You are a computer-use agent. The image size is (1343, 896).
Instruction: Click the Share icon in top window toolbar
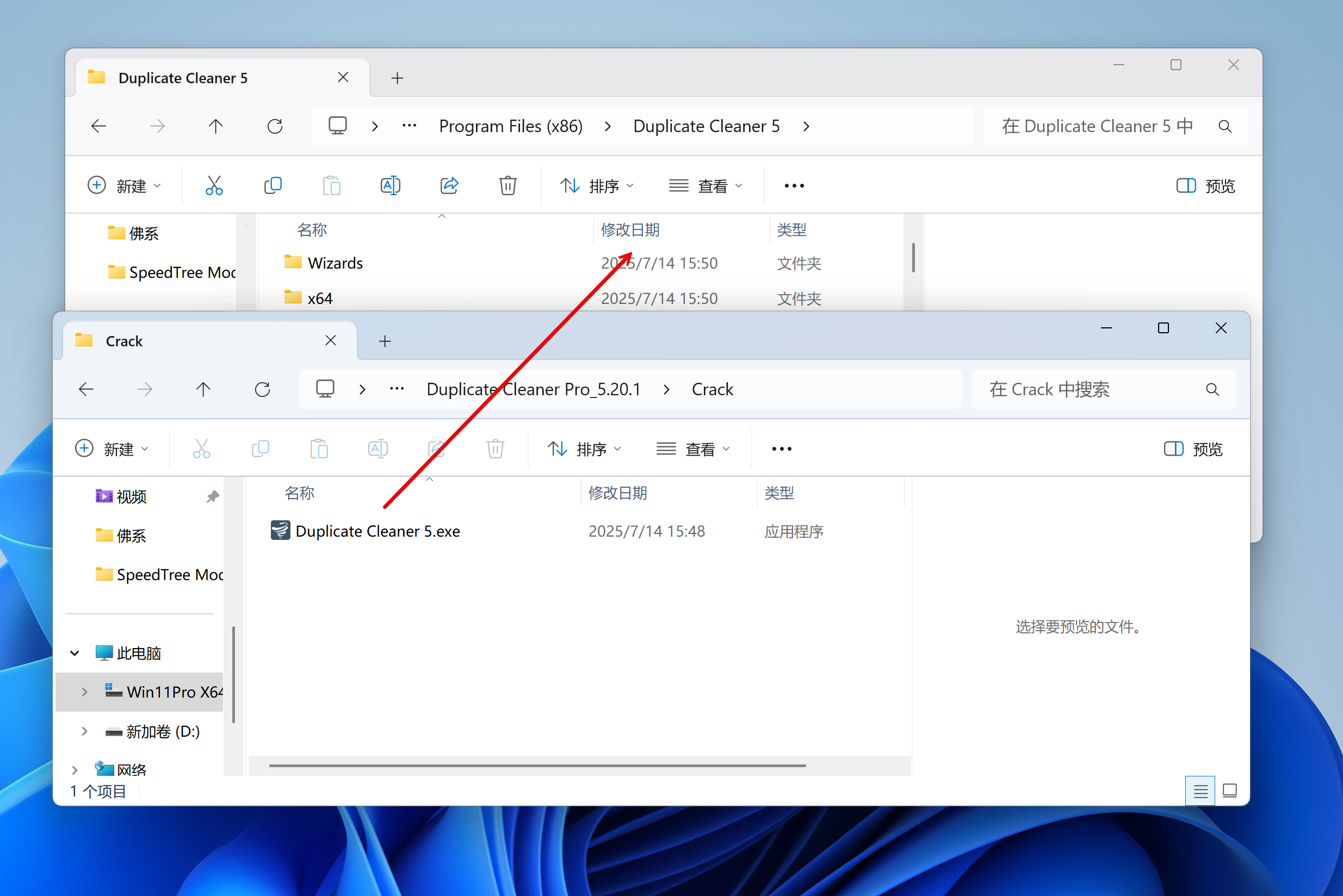[x=449, y=186]
